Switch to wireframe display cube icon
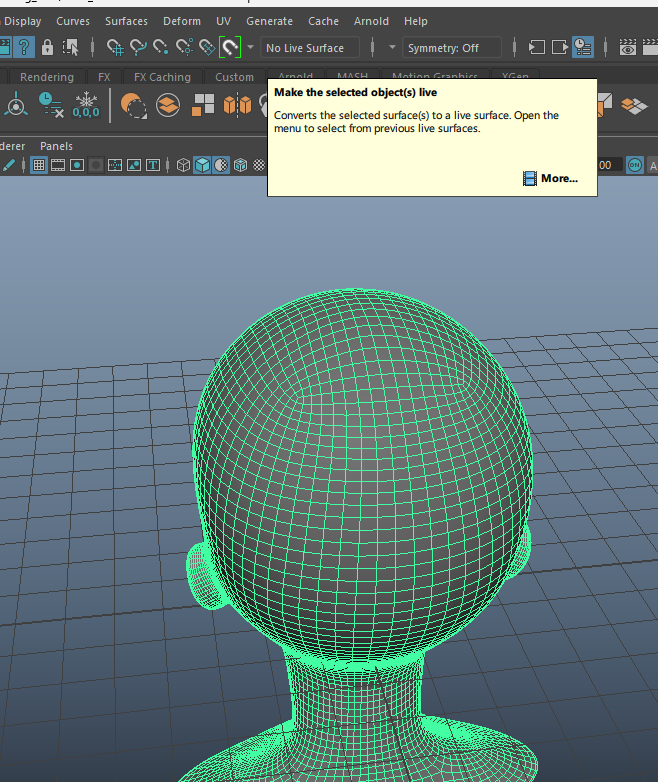 click(x=183, y=165)
